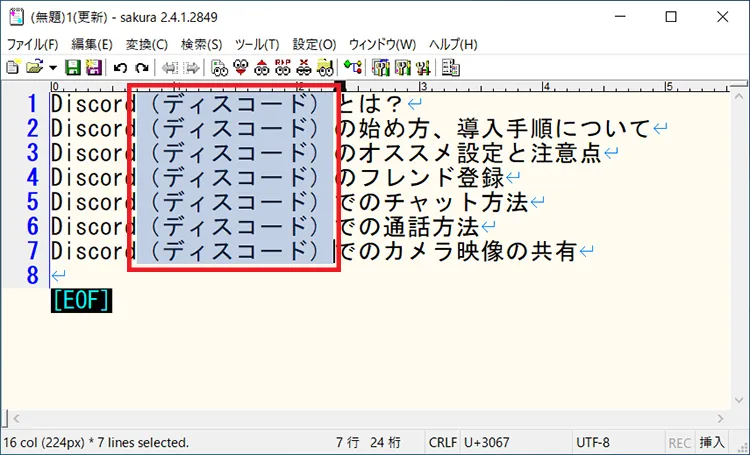This screenshot has height=455, width=750.
Task: Minimize the sakura window
Action: click(x=620, y=17)
